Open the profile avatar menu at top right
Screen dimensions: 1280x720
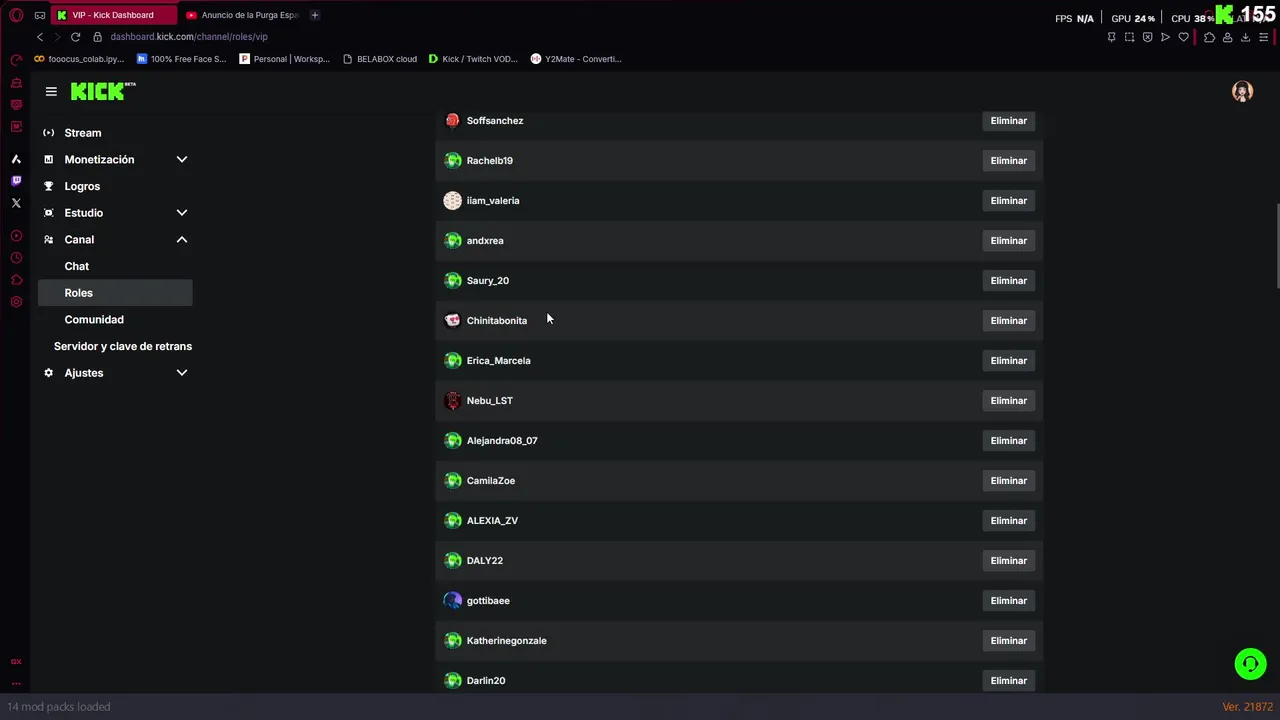[x=1242, y=91]
